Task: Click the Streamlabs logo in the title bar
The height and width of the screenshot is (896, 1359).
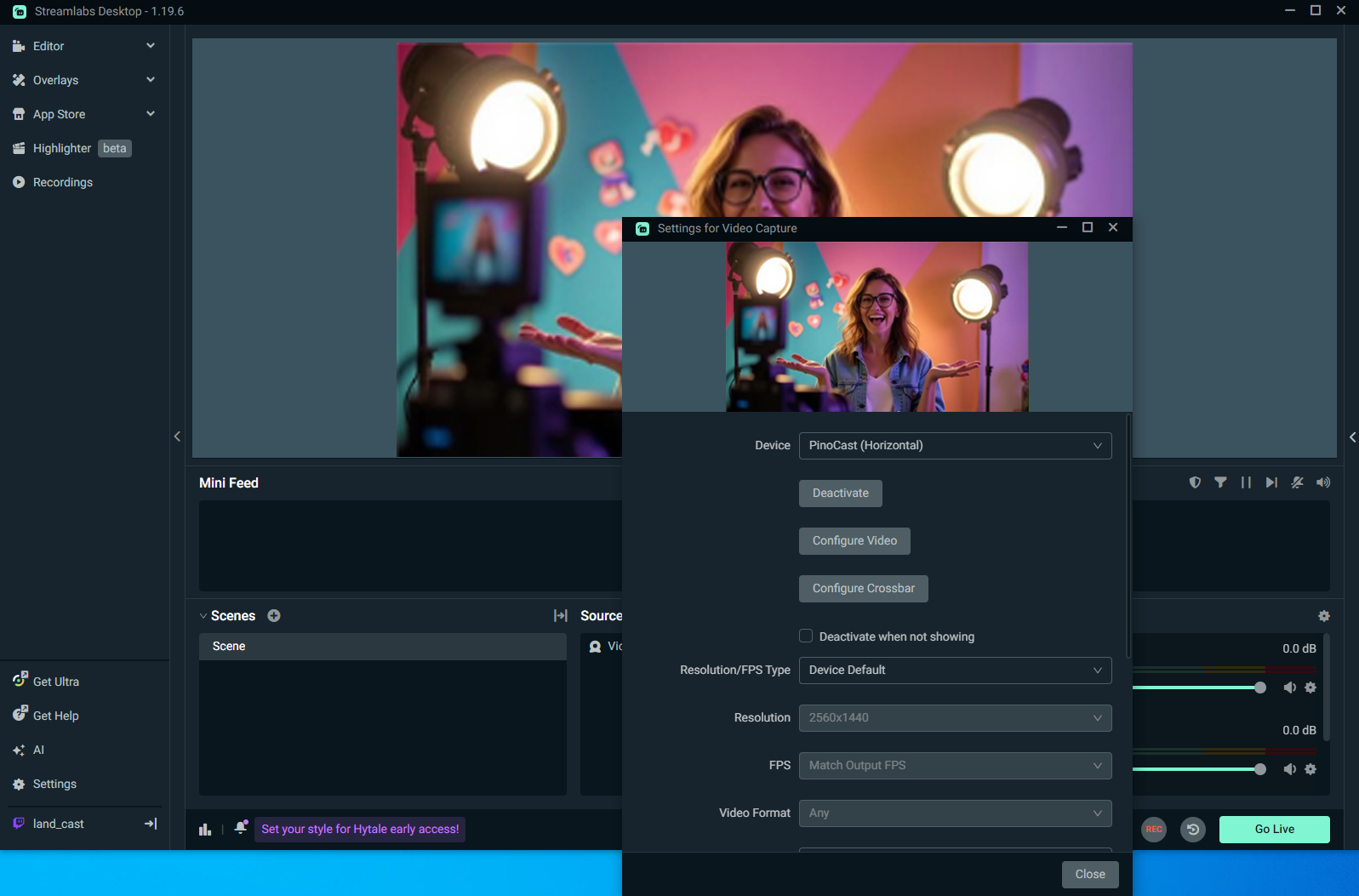Action: 20,11
